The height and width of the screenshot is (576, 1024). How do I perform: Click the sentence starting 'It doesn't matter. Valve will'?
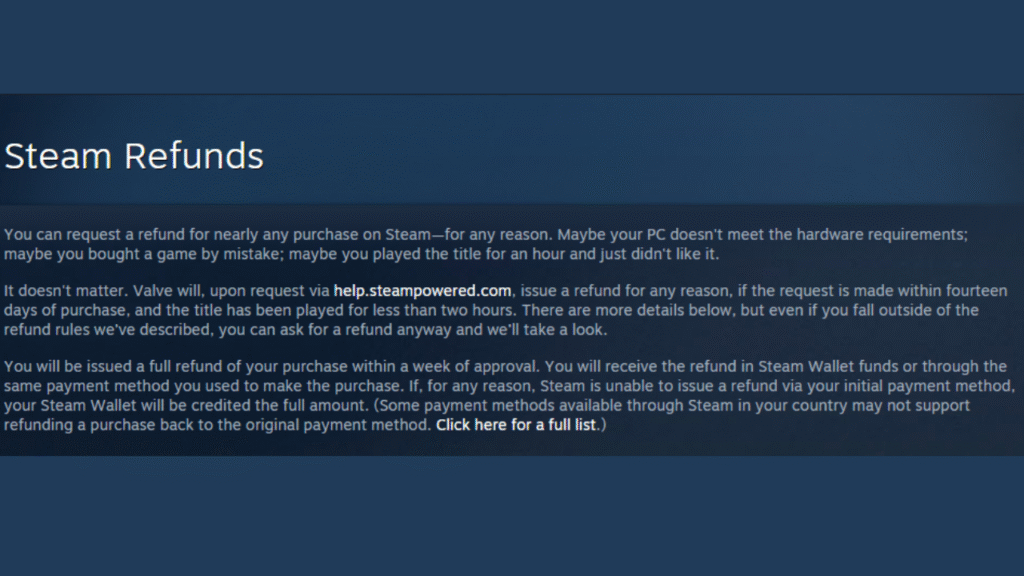click(x=505, y=310)
